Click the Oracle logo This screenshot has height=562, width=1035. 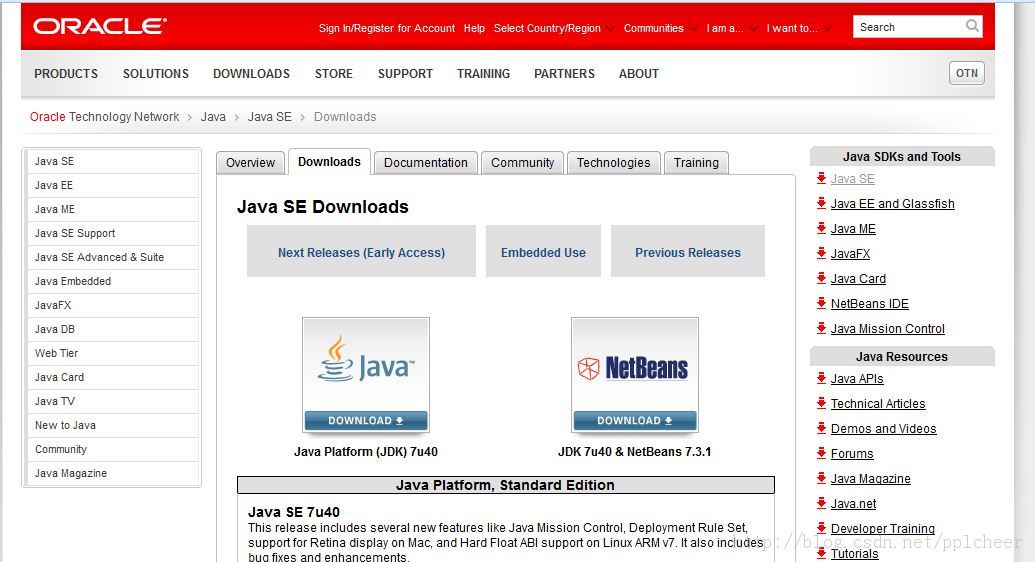click(x=100, y=26)
